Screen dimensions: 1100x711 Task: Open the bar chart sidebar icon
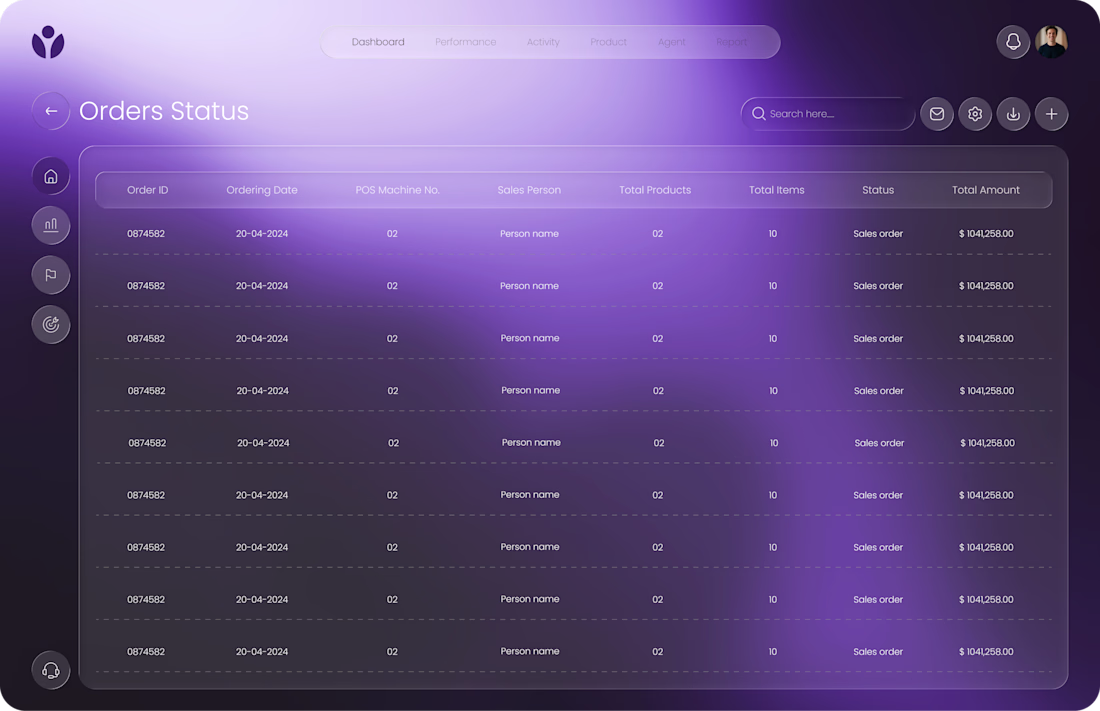[51, 225]
